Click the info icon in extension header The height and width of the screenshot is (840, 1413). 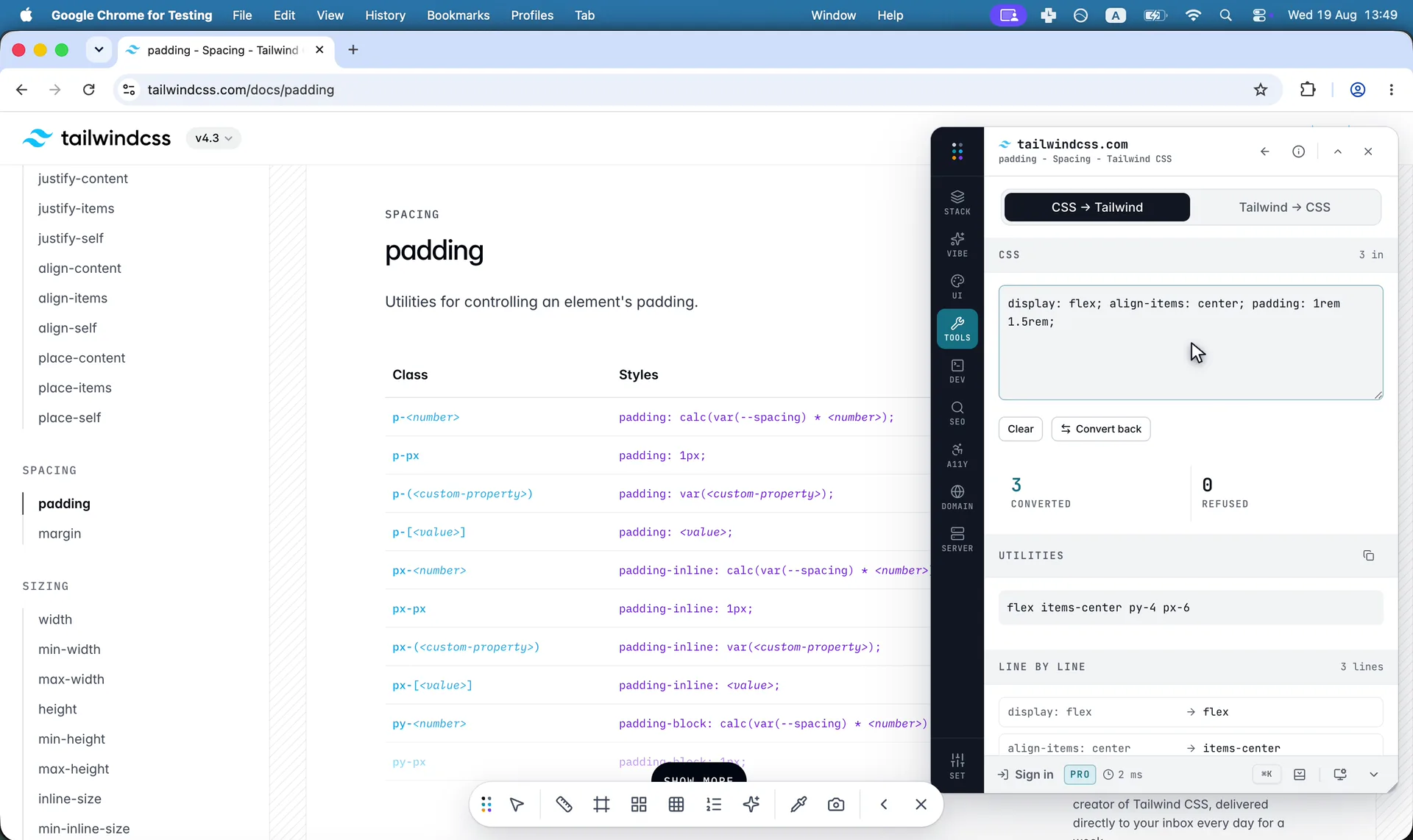click(x=1298, y=152)
